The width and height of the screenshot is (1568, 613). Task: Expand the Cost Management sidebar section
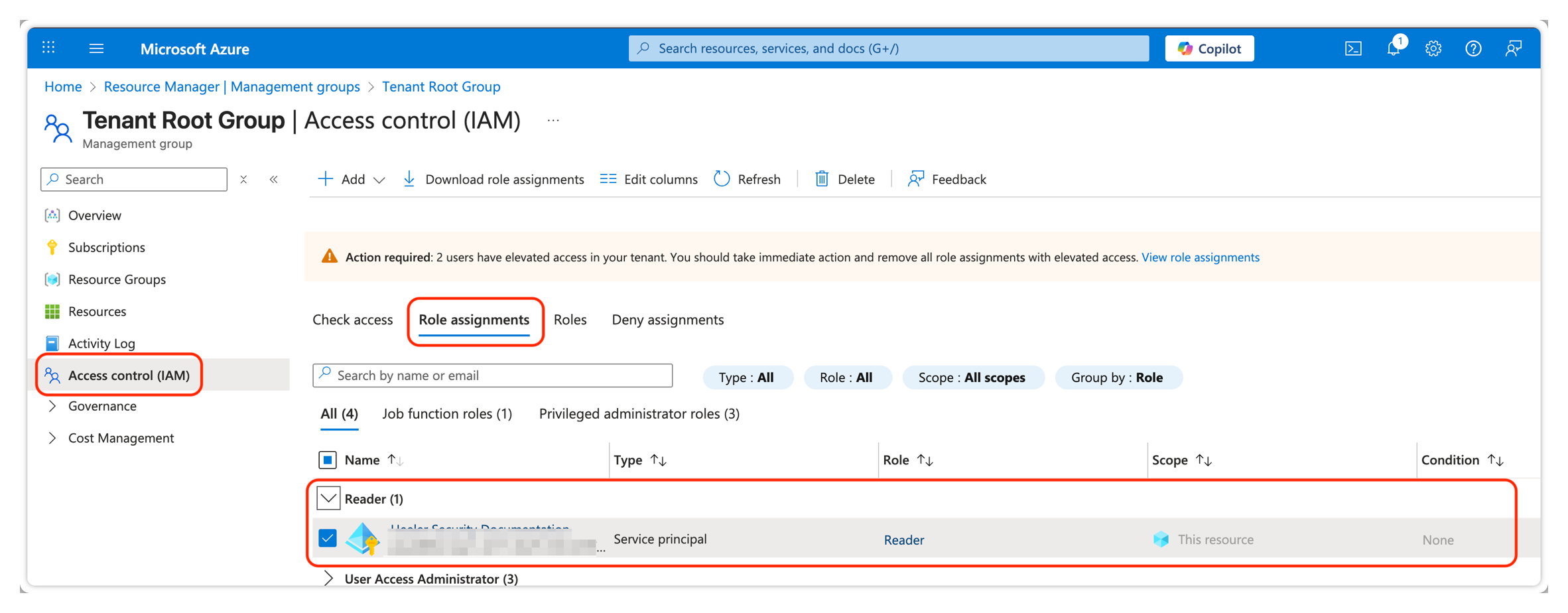click(52, 438)
